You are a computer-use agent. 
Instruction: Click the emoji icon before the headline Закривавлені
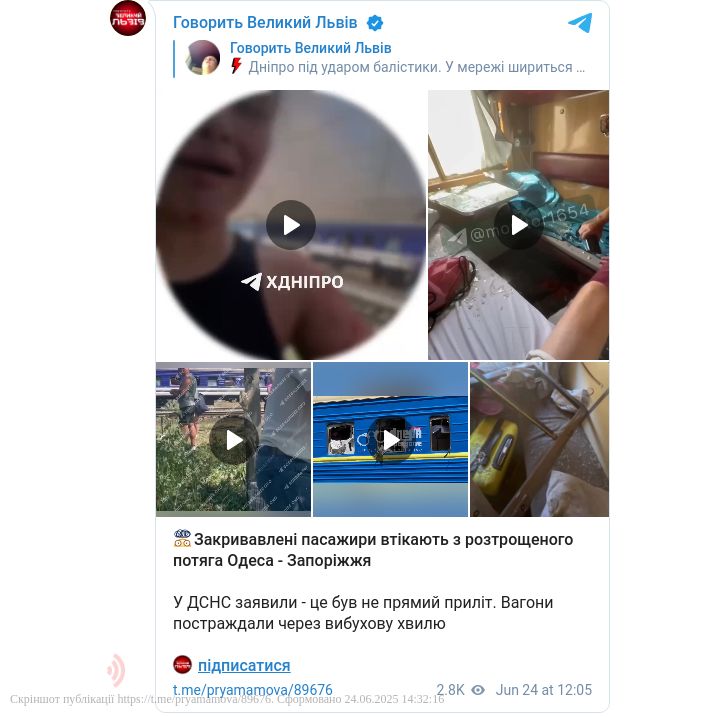pos(182,538)
